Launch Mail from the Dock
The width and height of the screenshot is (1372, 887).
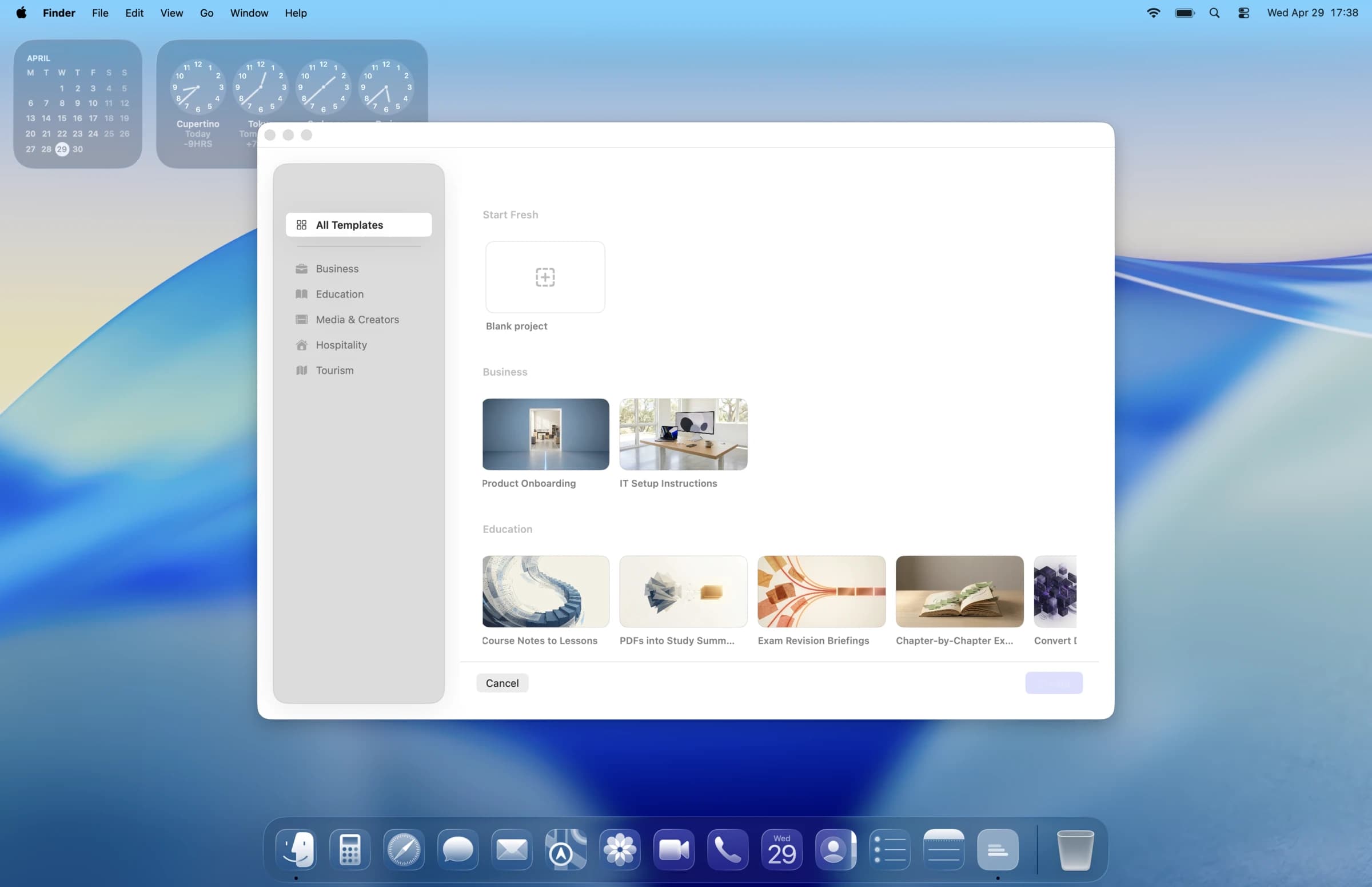[512, 849]
